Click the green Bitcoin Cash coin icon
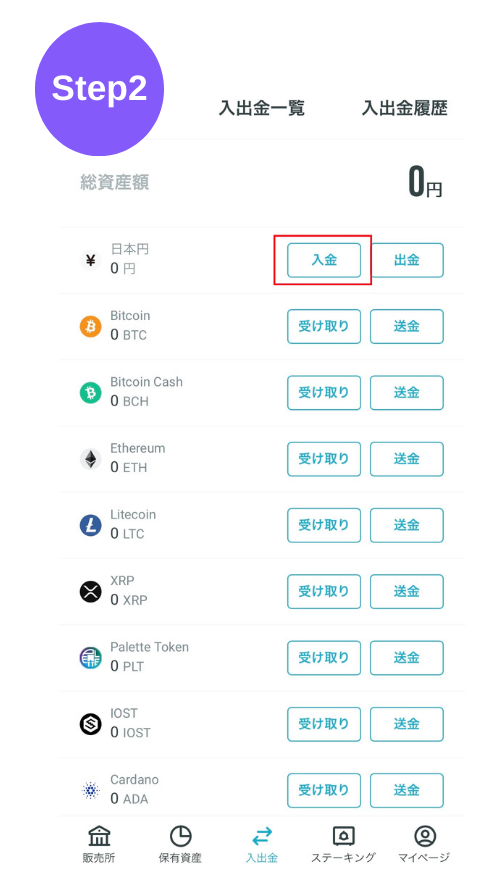491x885 pixels. [x=90, y=392]
